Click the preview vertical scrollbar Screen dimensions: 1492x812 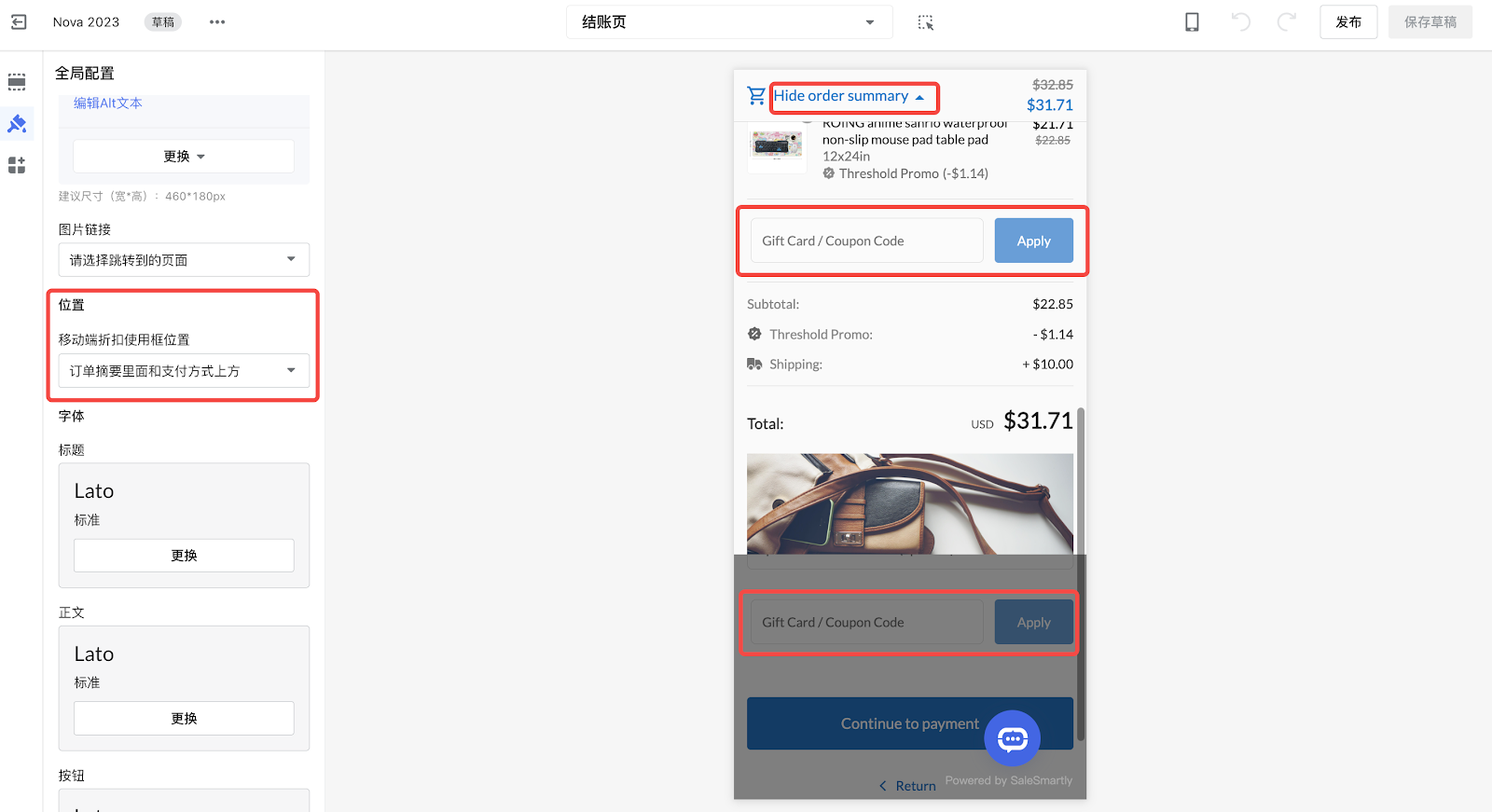tap(1081, 573)
